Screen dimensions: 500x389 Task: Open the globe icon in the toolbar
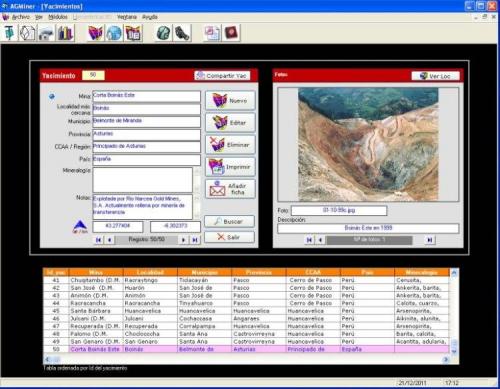coord(114,33)
